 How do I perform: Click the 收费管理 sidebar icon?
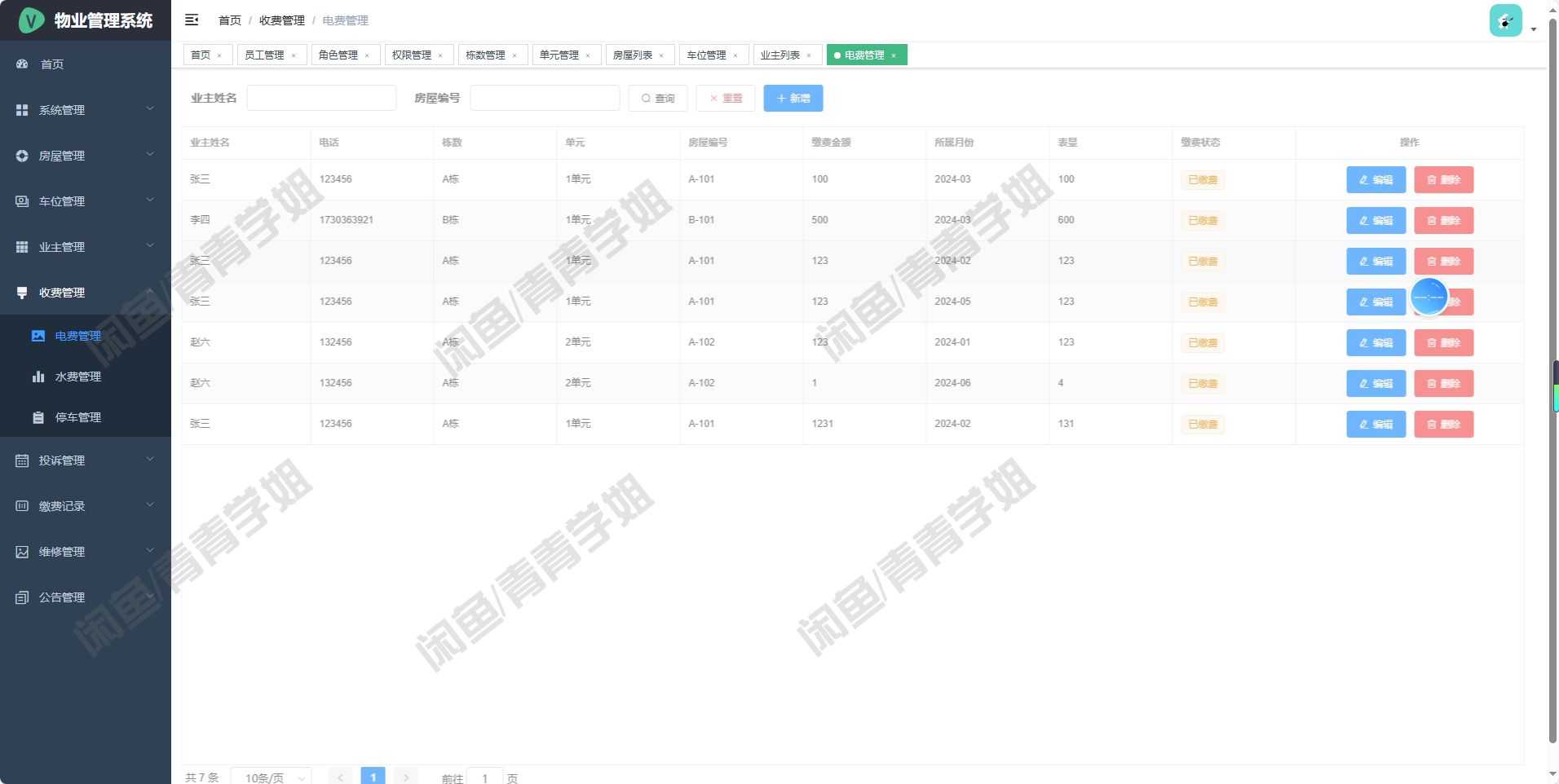[x=22, y=293]
